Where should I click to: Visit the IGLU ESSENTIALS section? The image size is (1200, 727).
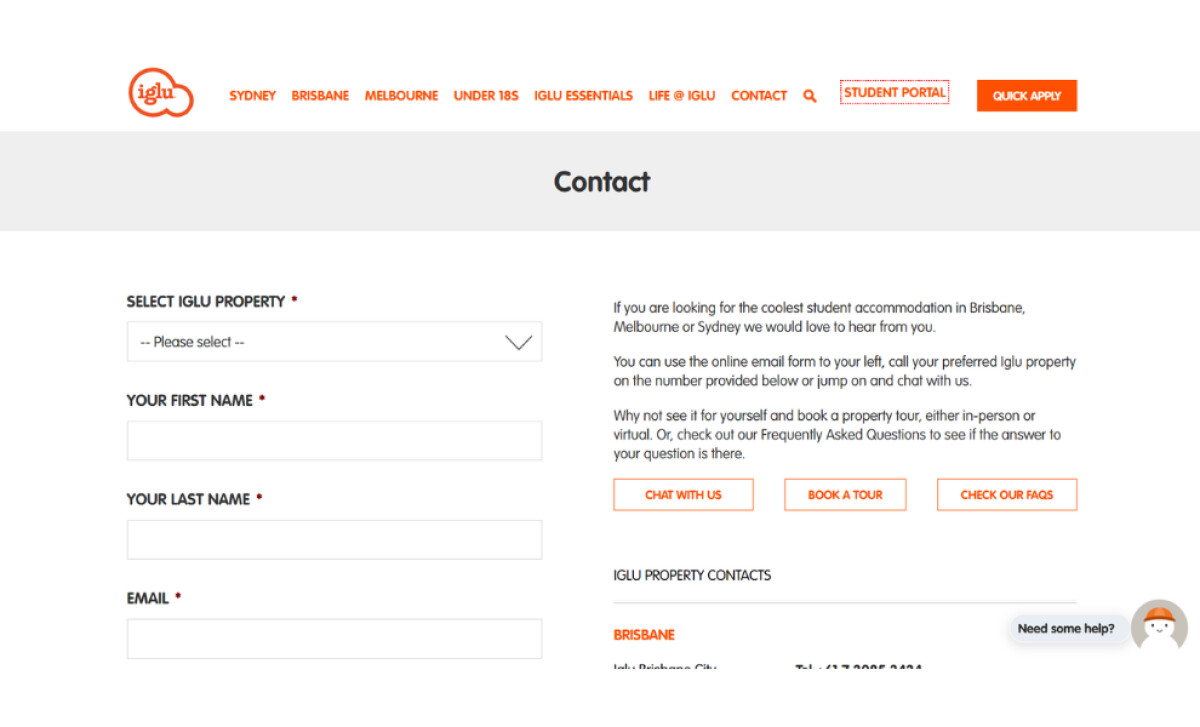point(583,95)
